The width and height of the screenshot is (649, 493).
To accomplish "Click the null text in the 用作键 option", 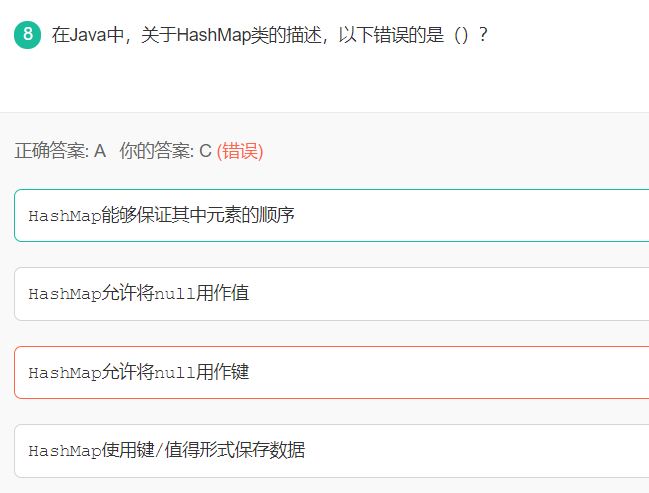I will point(174,373).
